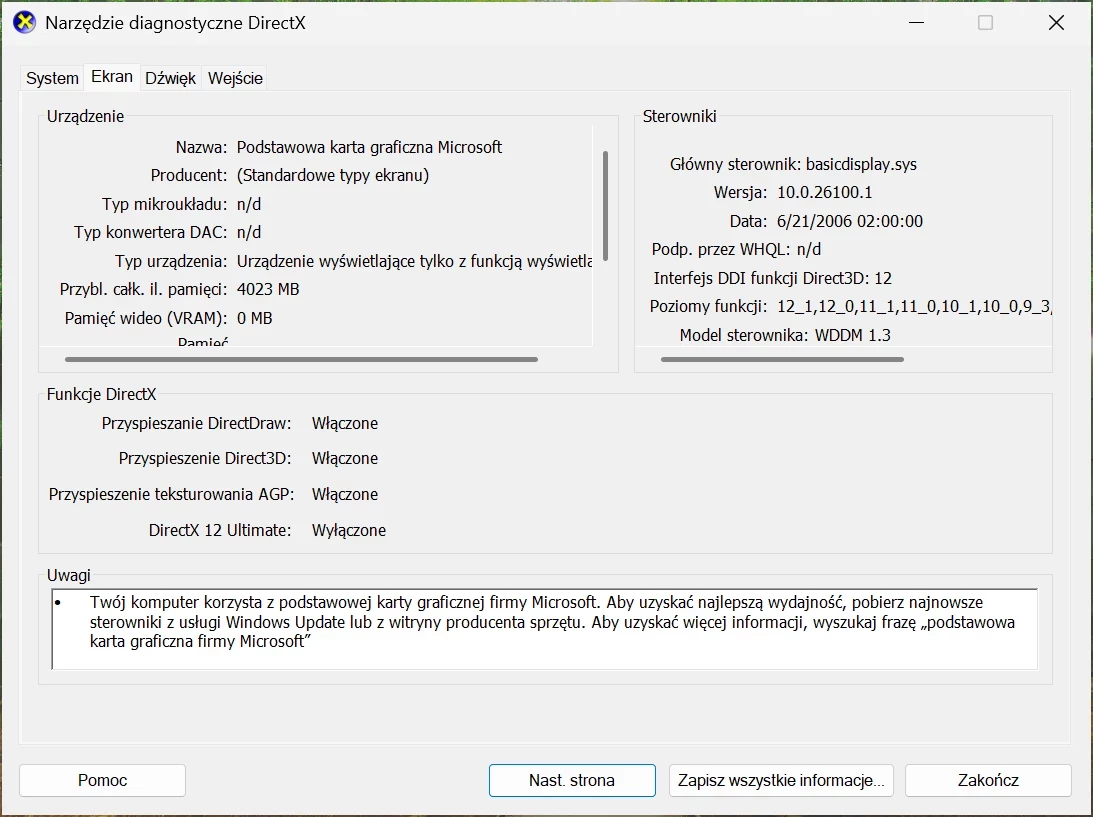This screenshot has height=817, width=1093.
Task: Click Zapisz wszystkie informacje button
Action: (780, 780)
